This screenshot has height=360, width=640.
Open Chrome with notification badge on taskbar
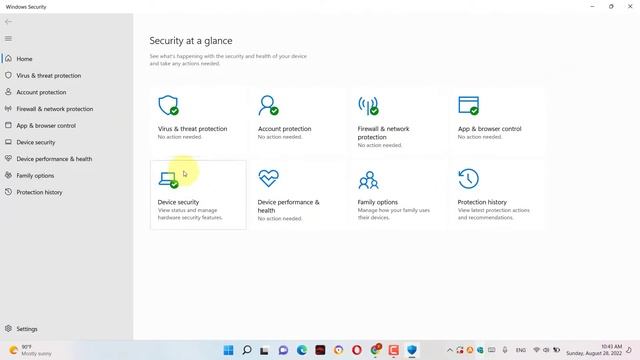[x=376, y=349]
